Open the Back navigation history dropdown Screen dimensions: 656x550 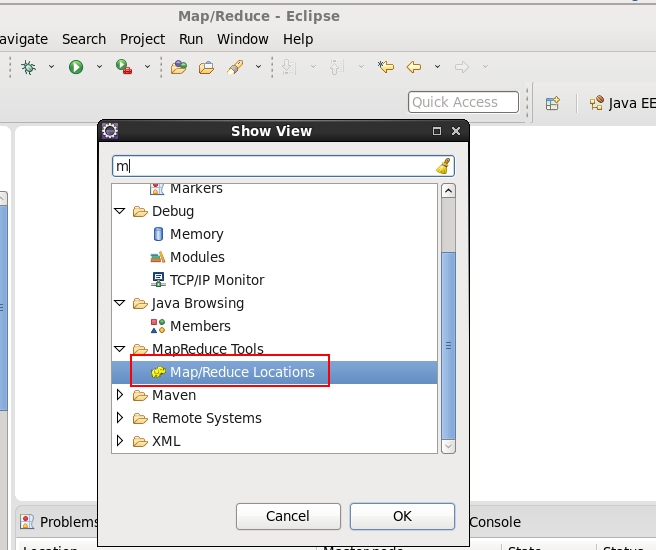tap(437, 67)
